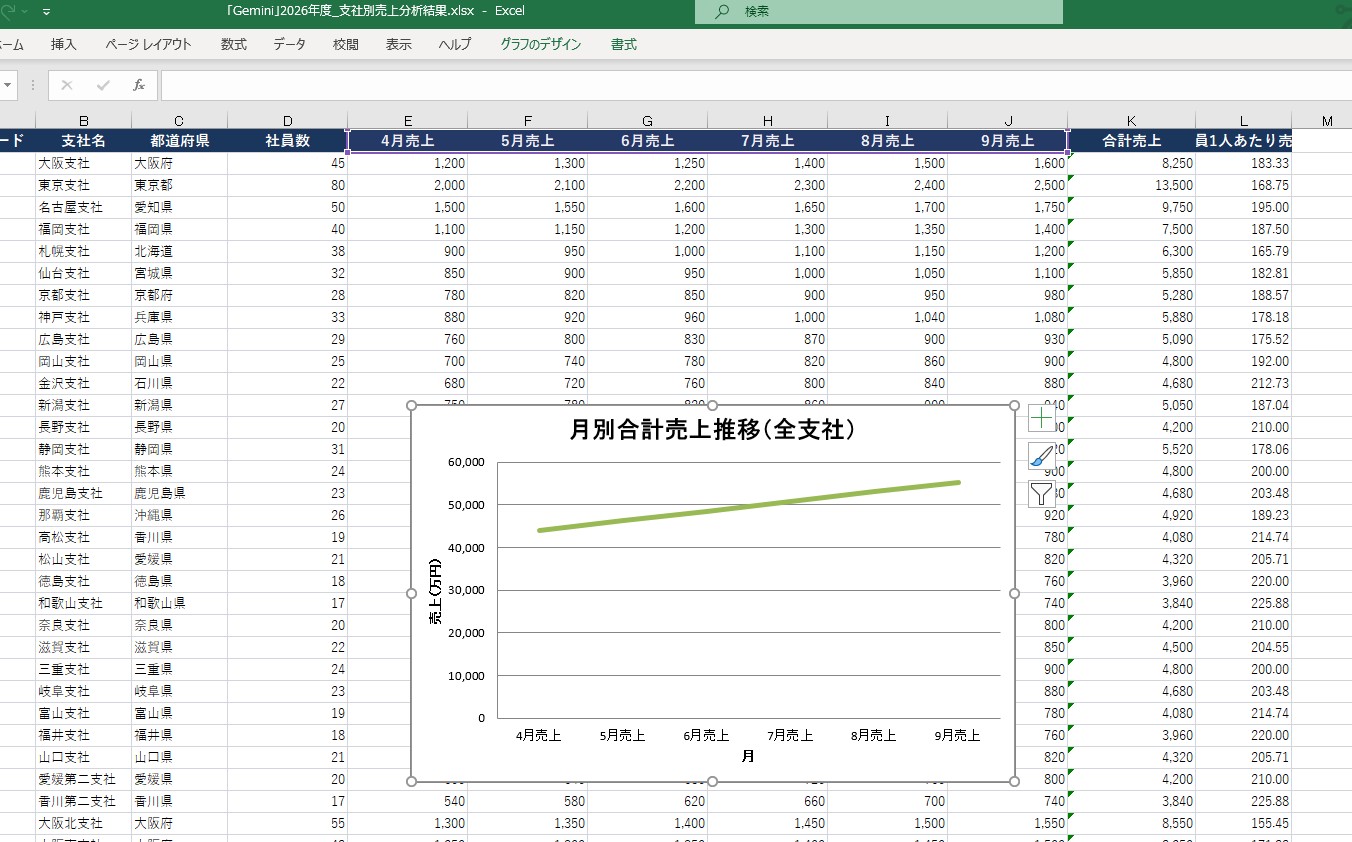1352x842 pixels.
Task: Select the 東京支社 cell
Action: coord(83,185)
